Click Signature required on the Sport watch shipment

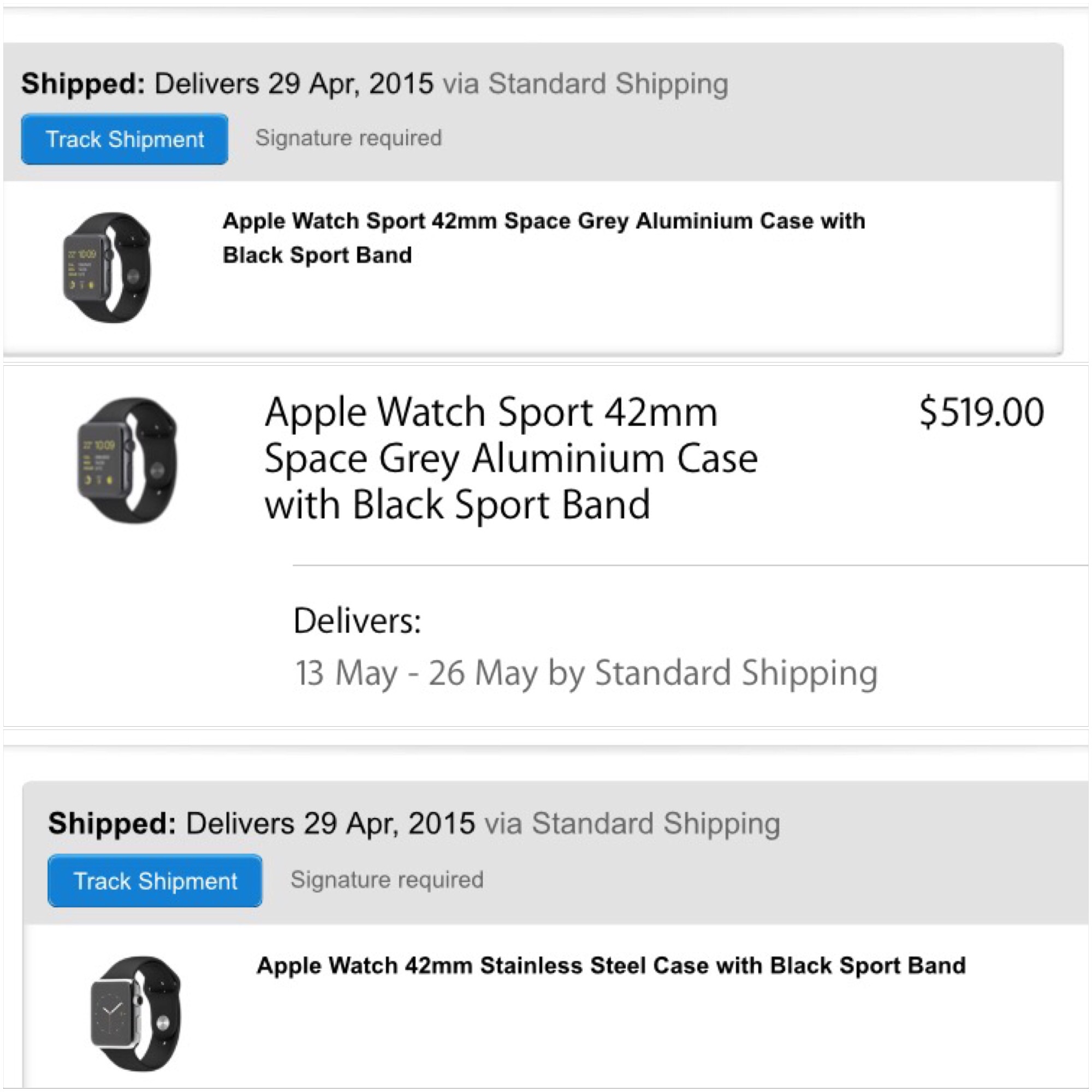[x=348, y=138]
